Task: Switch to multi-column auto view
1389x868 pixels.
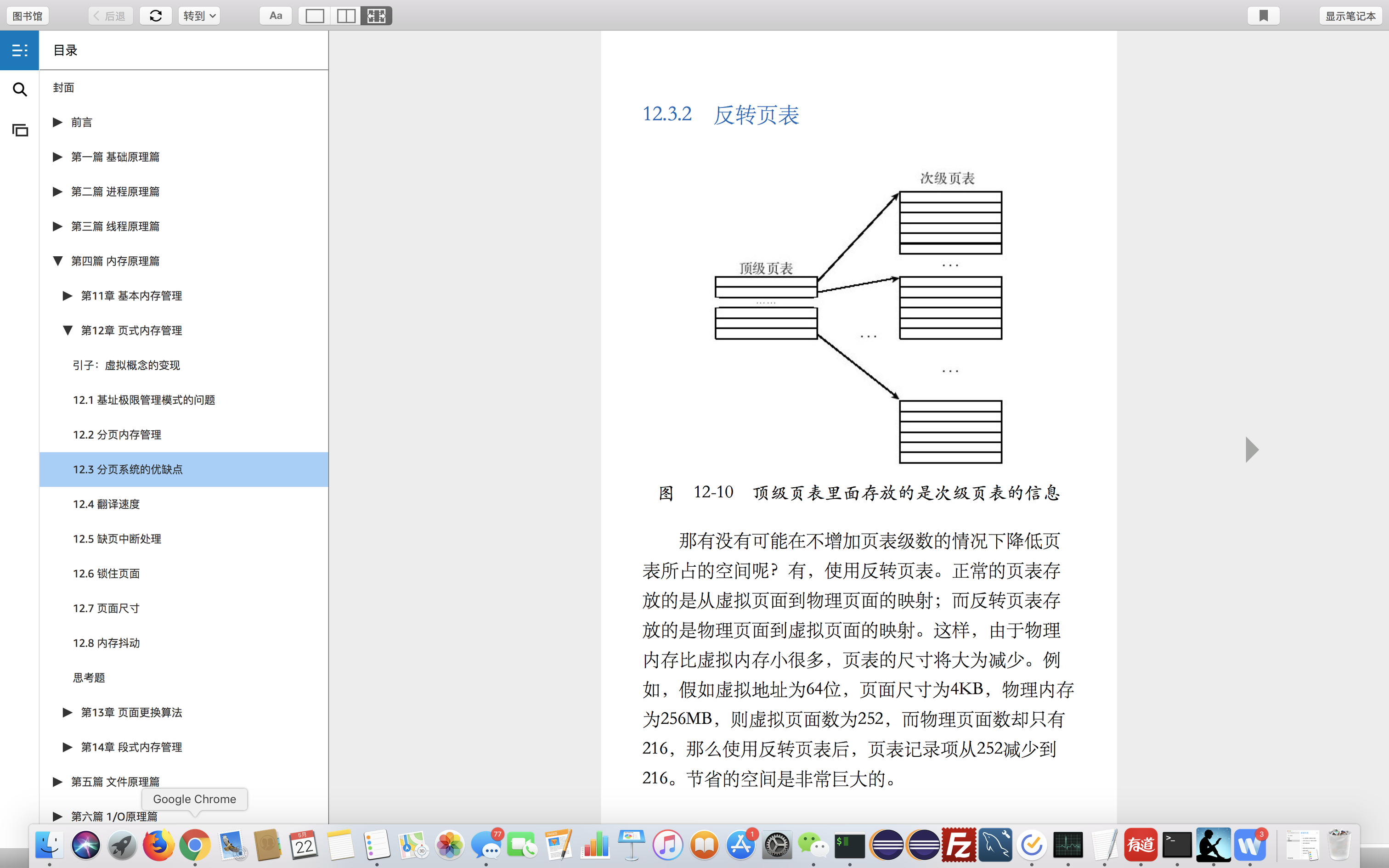Action: (x=377, y=16)
